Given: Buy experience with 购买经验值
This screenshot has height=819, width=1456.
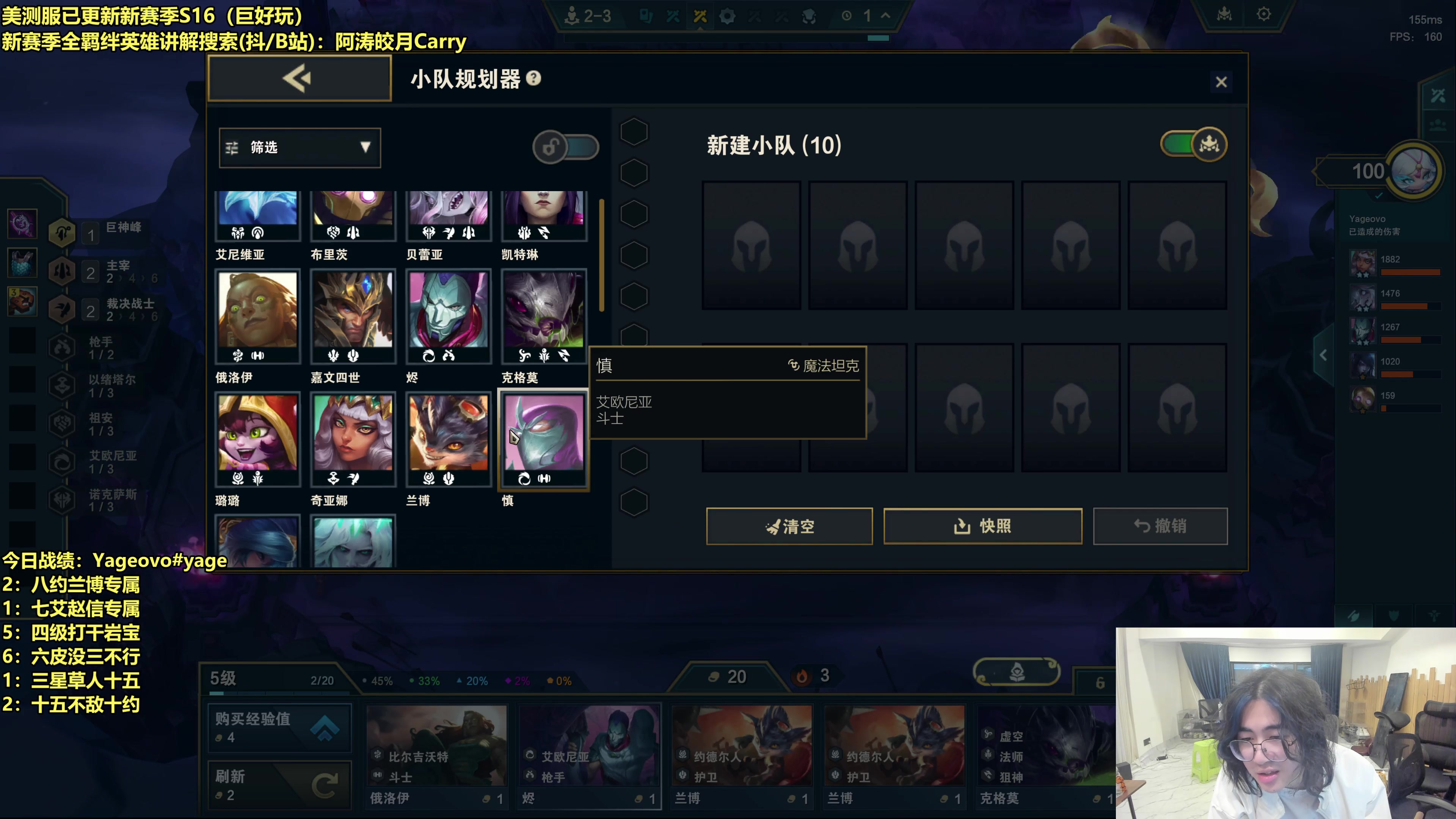Looking at the screenshot, I should tap(280, 728).
